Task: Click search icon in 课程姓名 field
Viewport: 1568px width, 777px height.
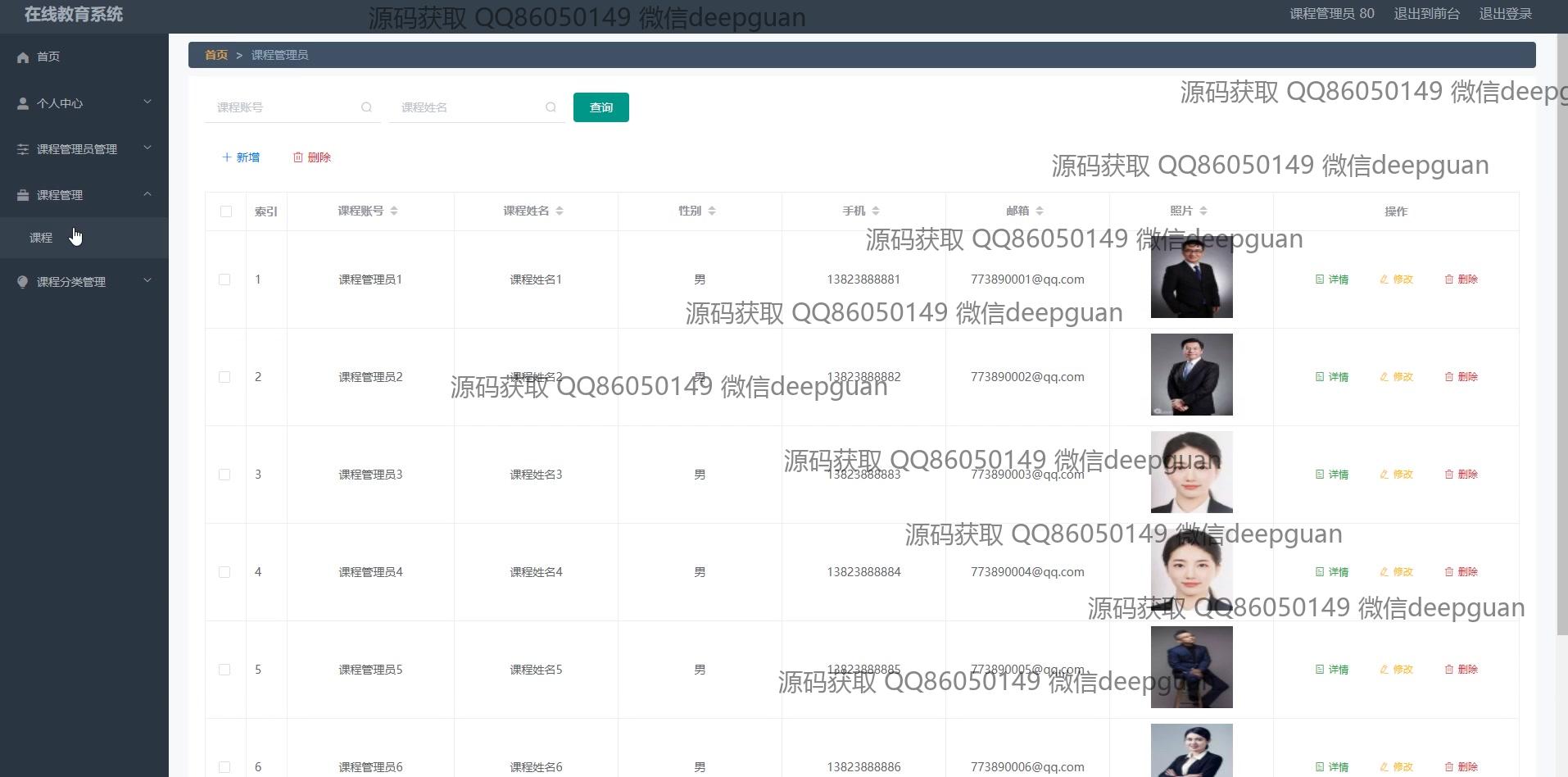Action: 551,107
